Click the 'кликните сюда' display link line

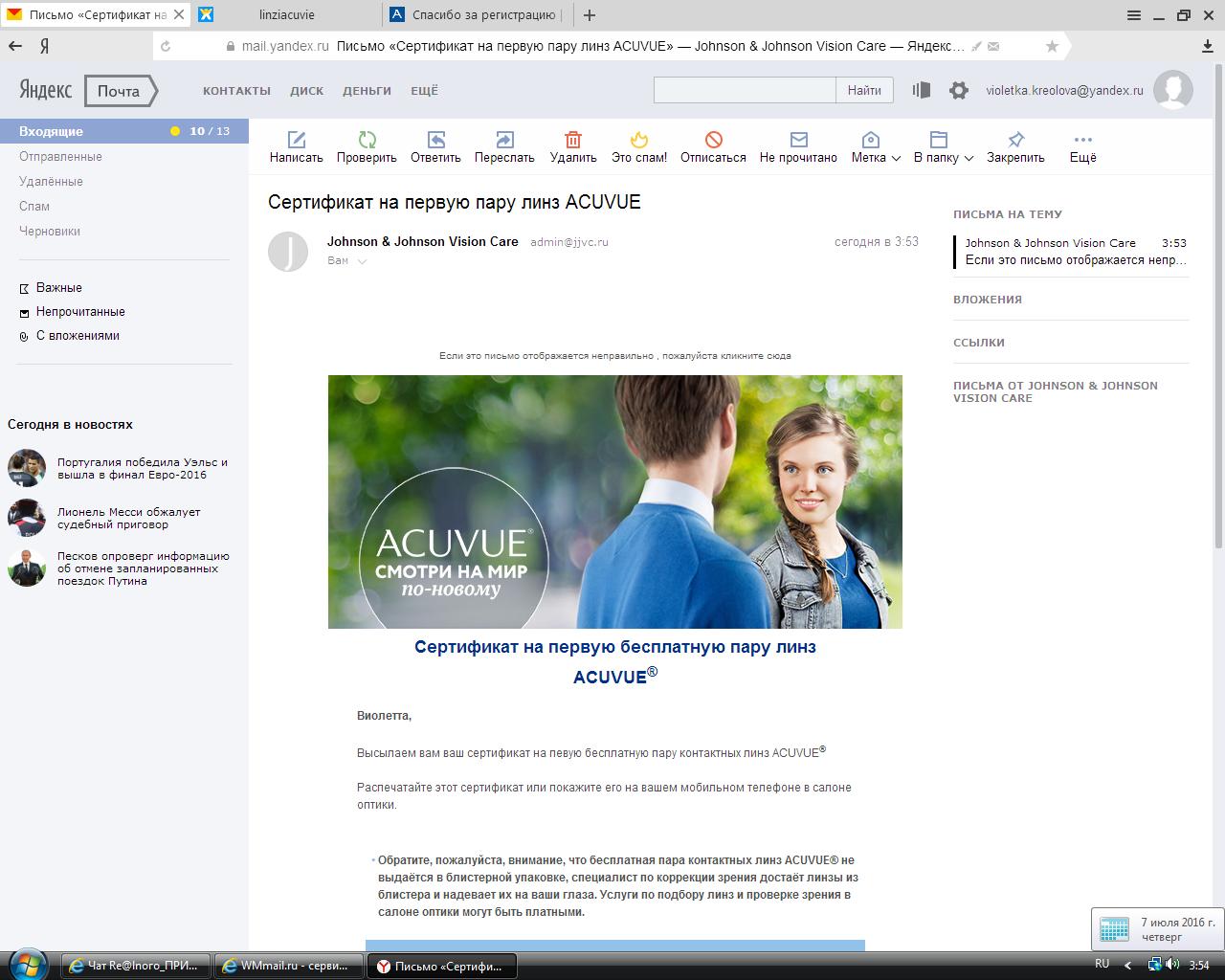pyautogui.click(x=614, y=355)
